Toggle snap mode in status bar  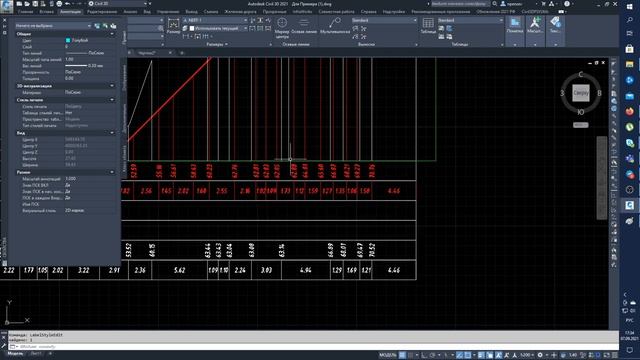[410, 355]
